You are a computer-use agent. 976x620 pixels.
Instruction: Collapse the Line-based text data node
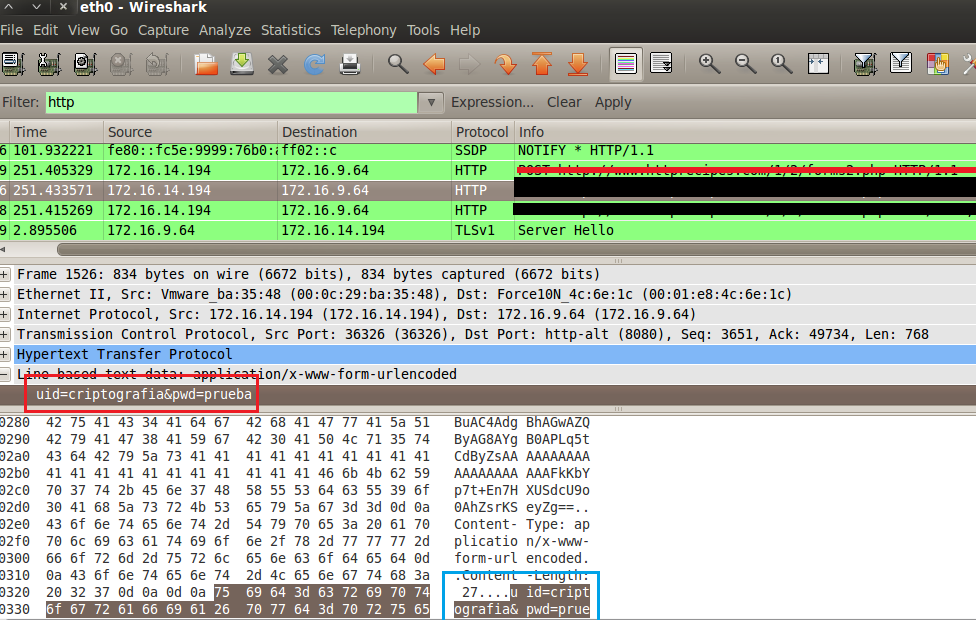(5, 374)
